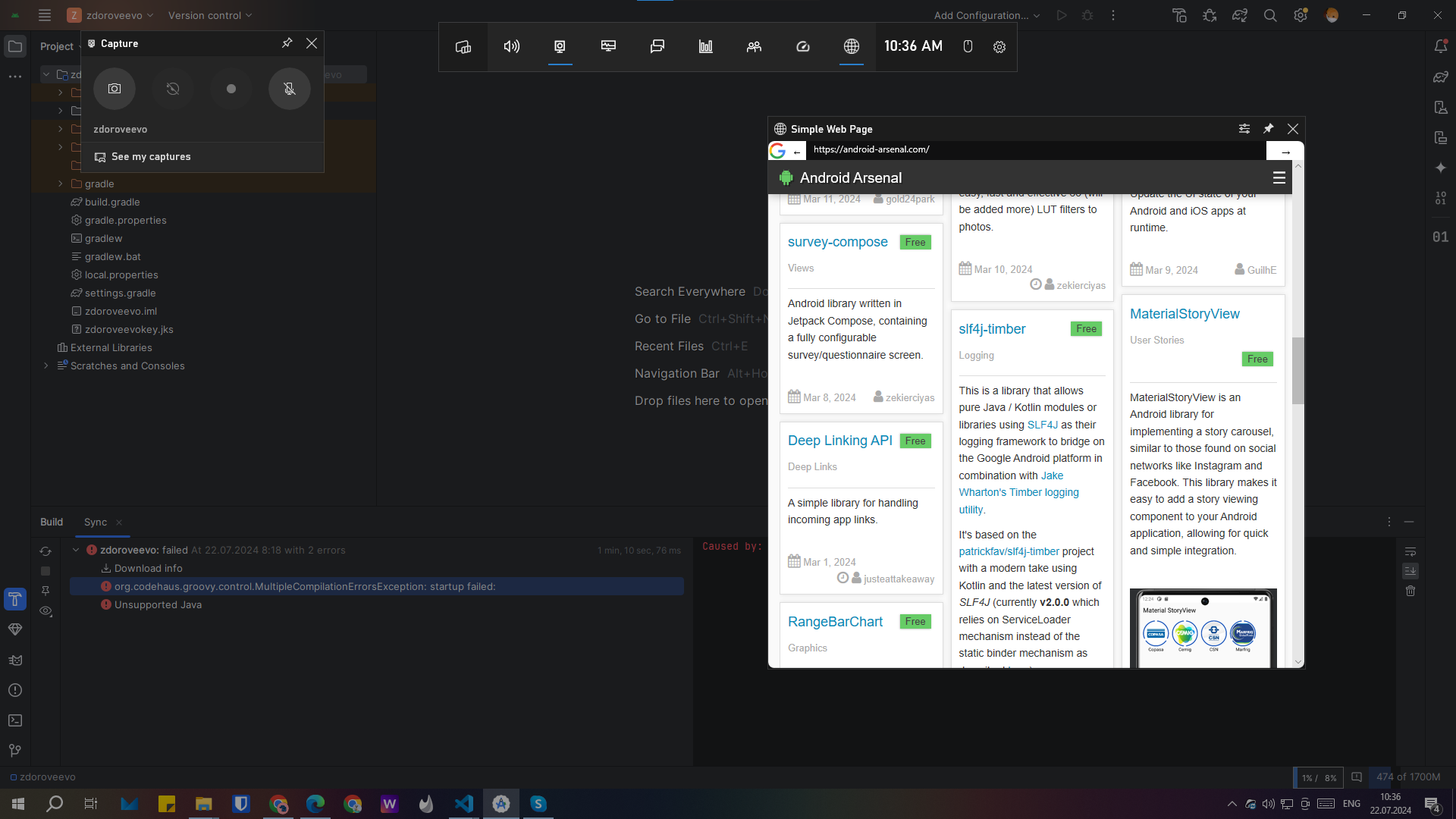Open the zdoroveevo project dropdown
This screenshot has width=1456, height=819.
111,15
